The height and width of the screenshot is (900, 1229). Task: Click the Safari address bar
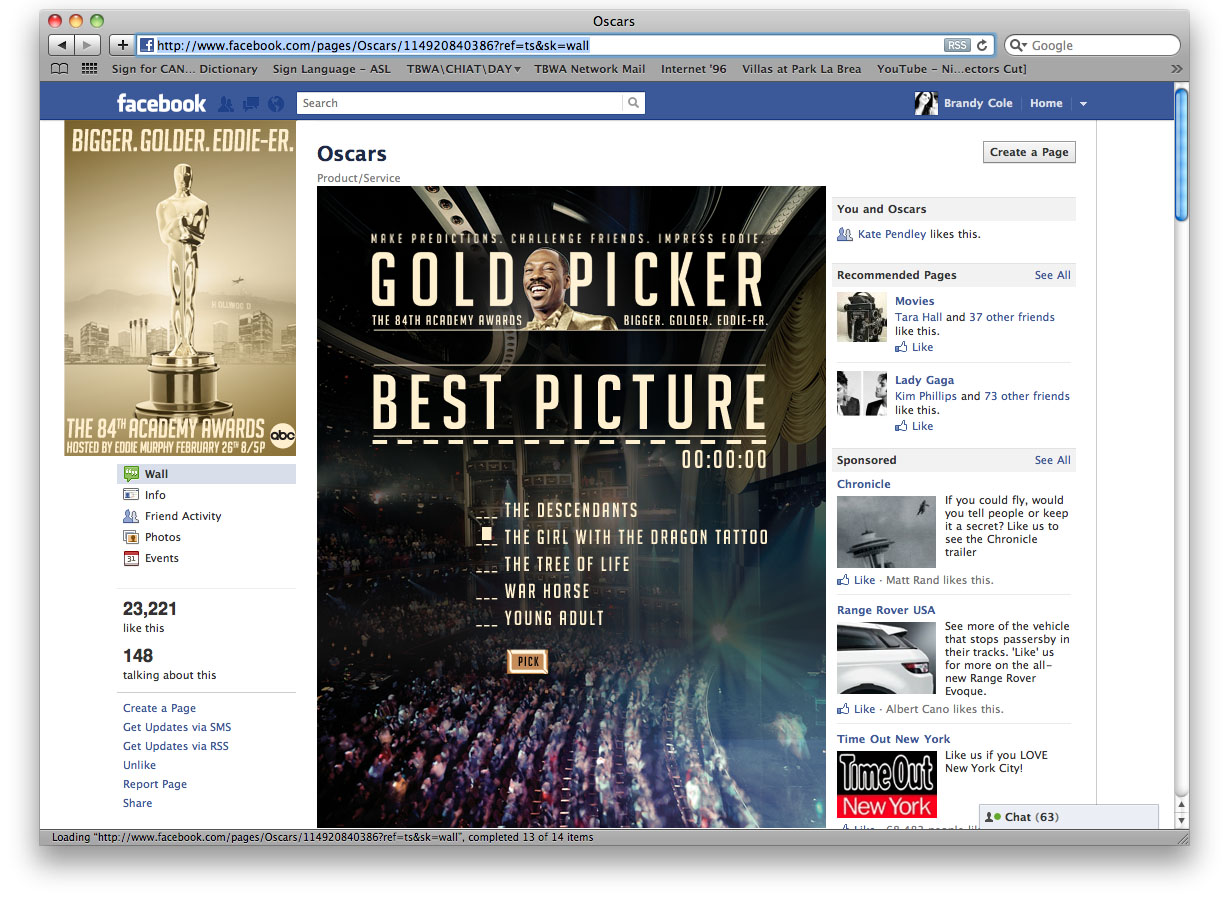click(x=565, y=45)
